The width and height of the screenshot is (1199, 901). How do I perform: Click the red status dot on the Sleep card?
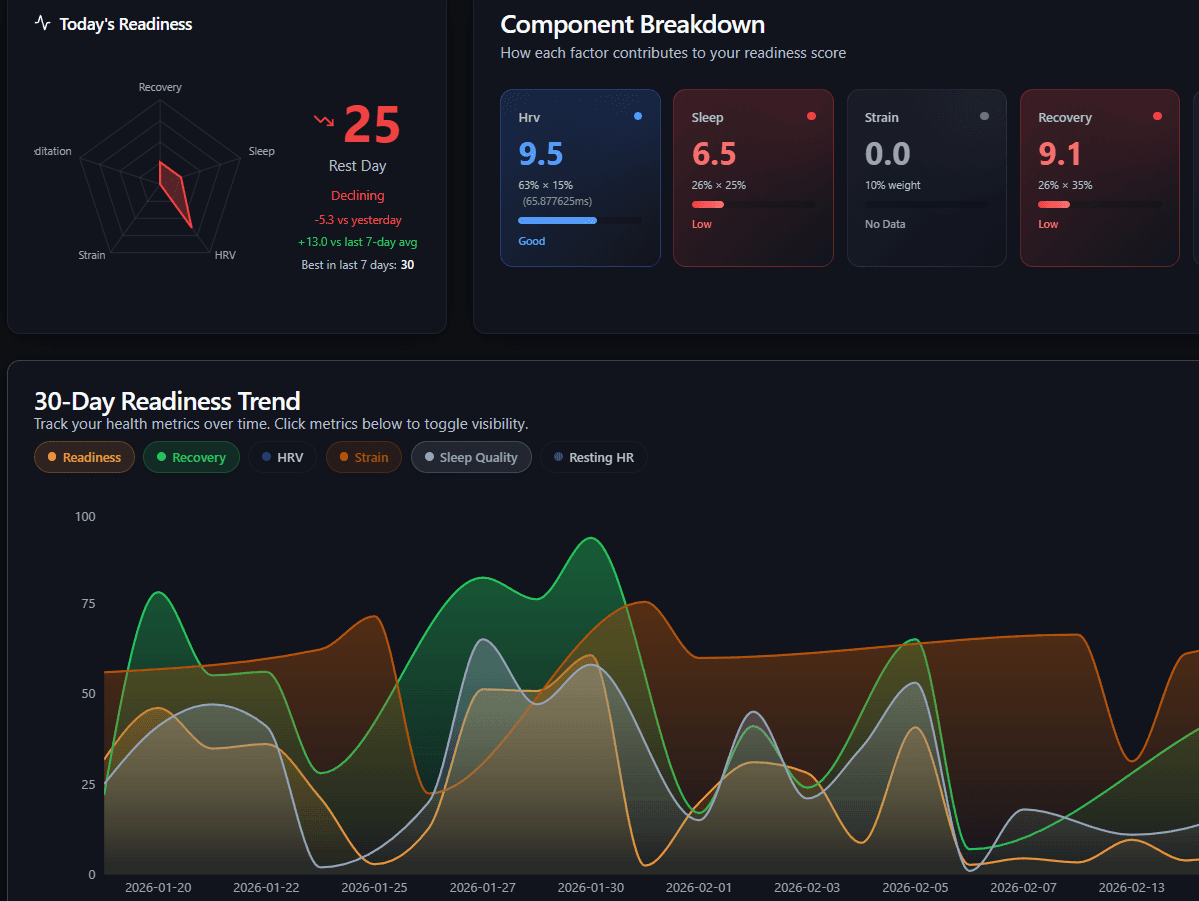click(810, 116)
